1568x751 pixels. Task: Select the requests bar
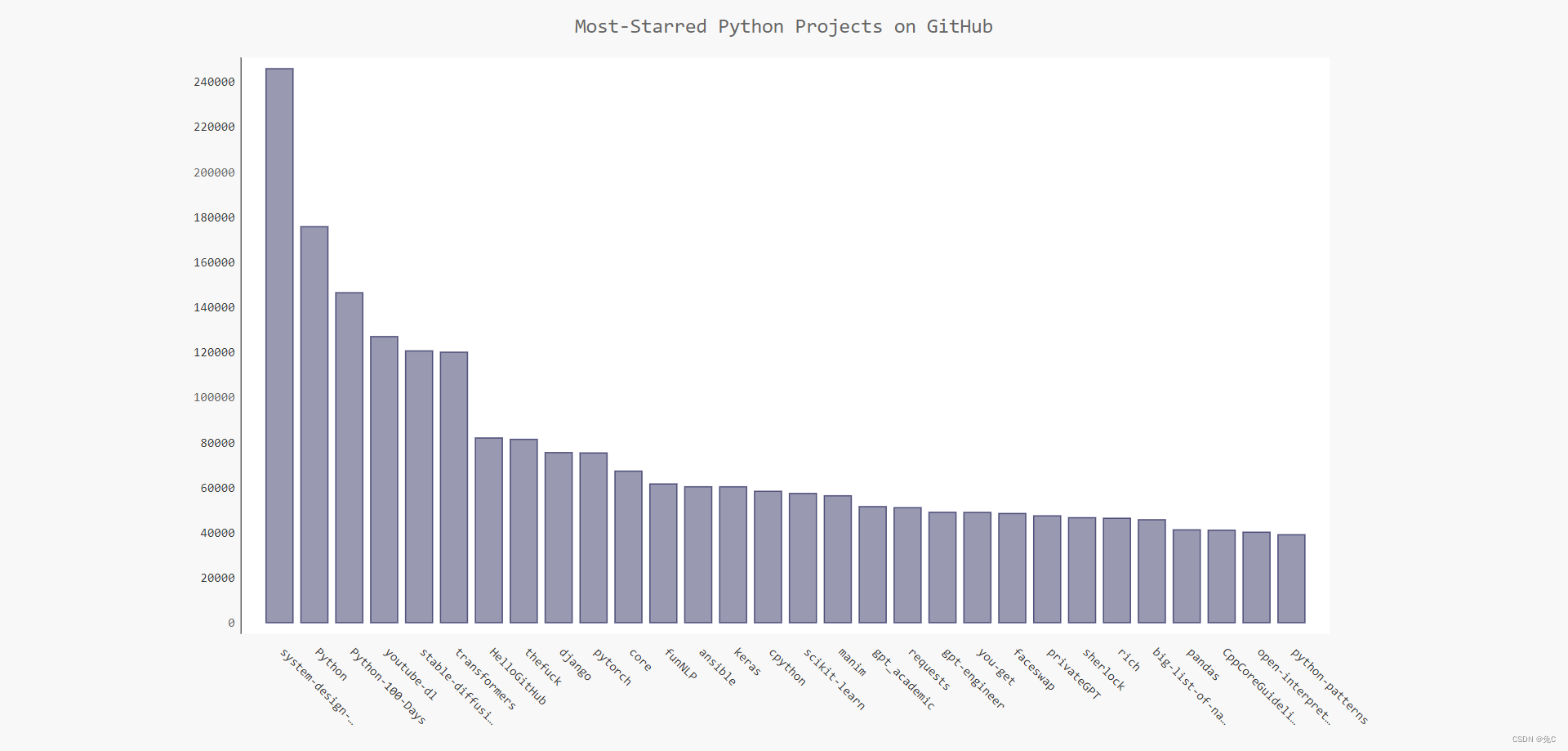[907, 565]
